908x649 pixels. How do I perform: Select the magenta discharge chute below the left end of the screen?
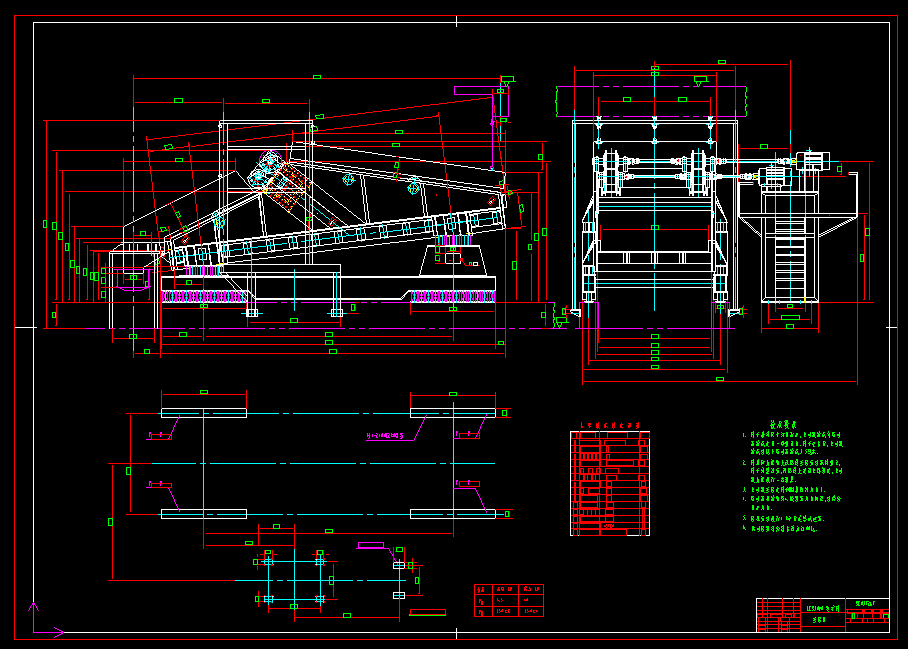[133, 278]
